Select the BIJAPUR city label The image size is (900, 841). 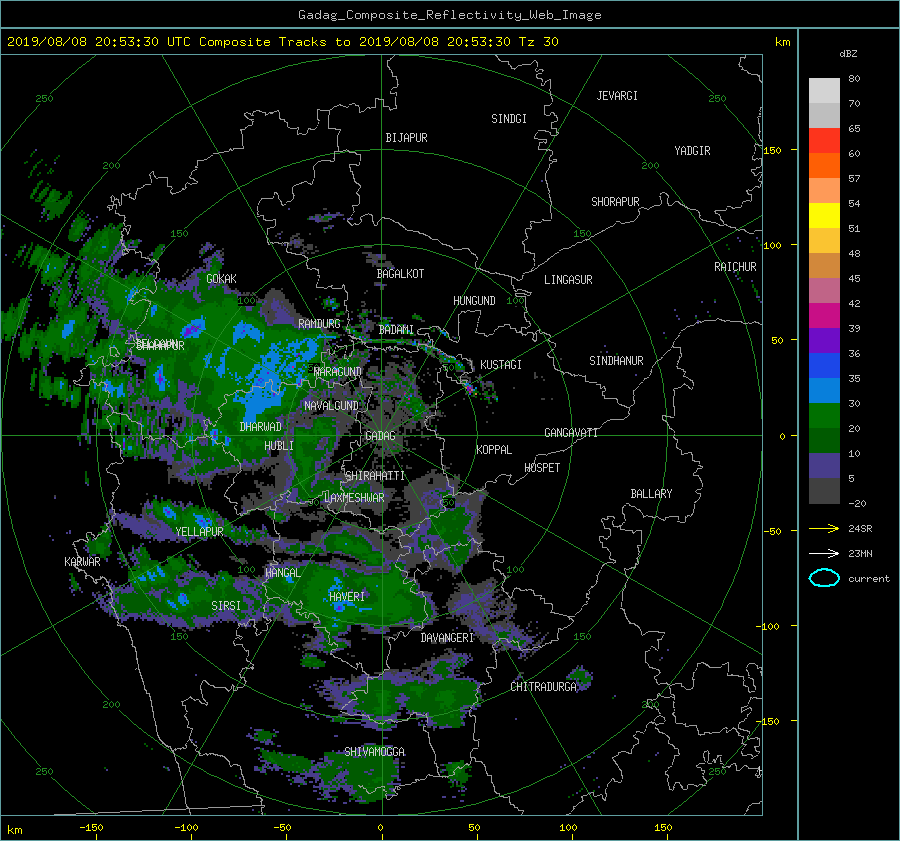click(x=406, y=138)
